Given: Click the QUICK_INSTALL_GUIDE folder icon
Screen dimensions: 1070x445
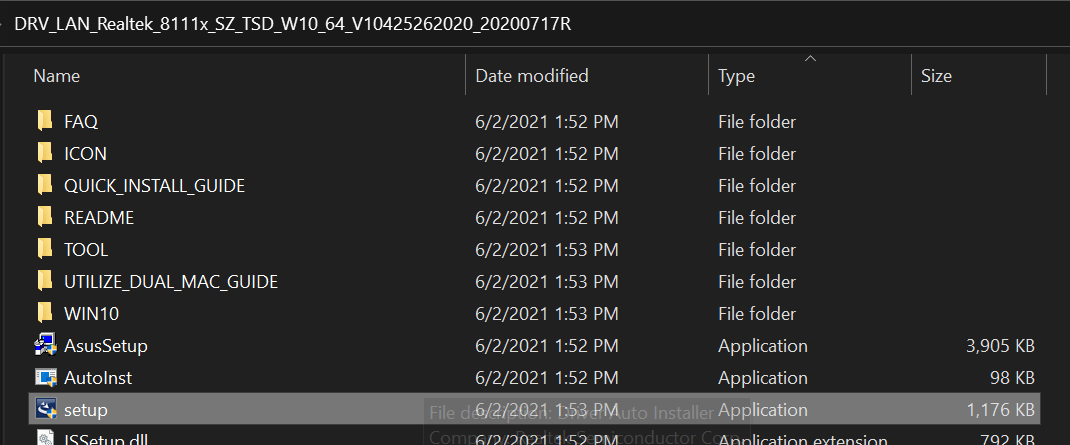Looking at the screenshot, I should pyautogui.click(x=45, y=185).
